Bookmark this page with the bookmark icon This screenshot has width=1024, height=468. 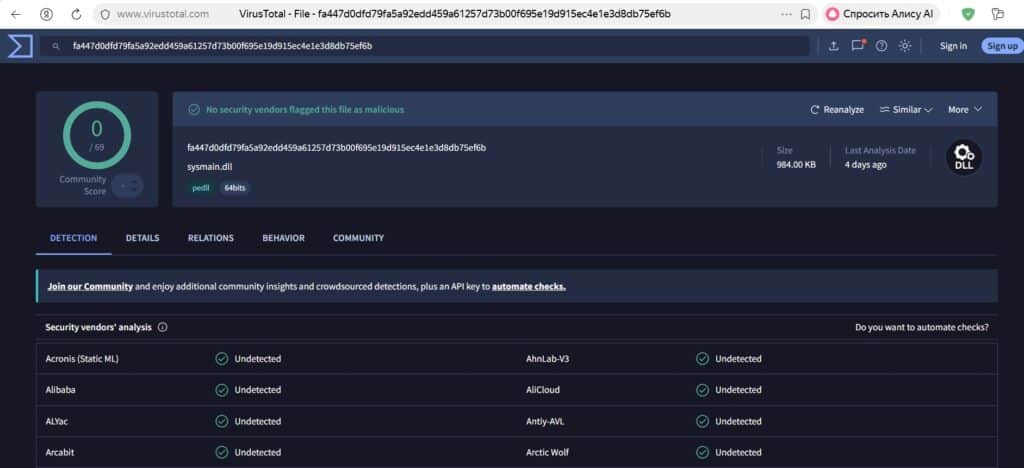(x=806, y=14)
